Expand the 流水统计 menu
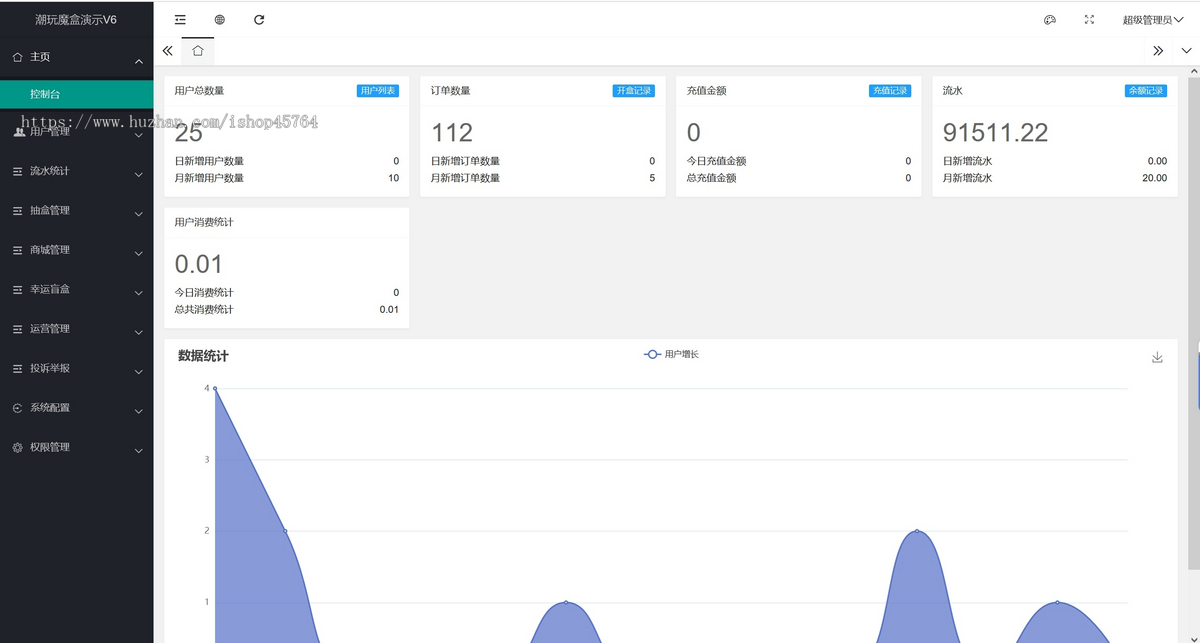This screenshot has height=643, width=1200. click(77, 171)
